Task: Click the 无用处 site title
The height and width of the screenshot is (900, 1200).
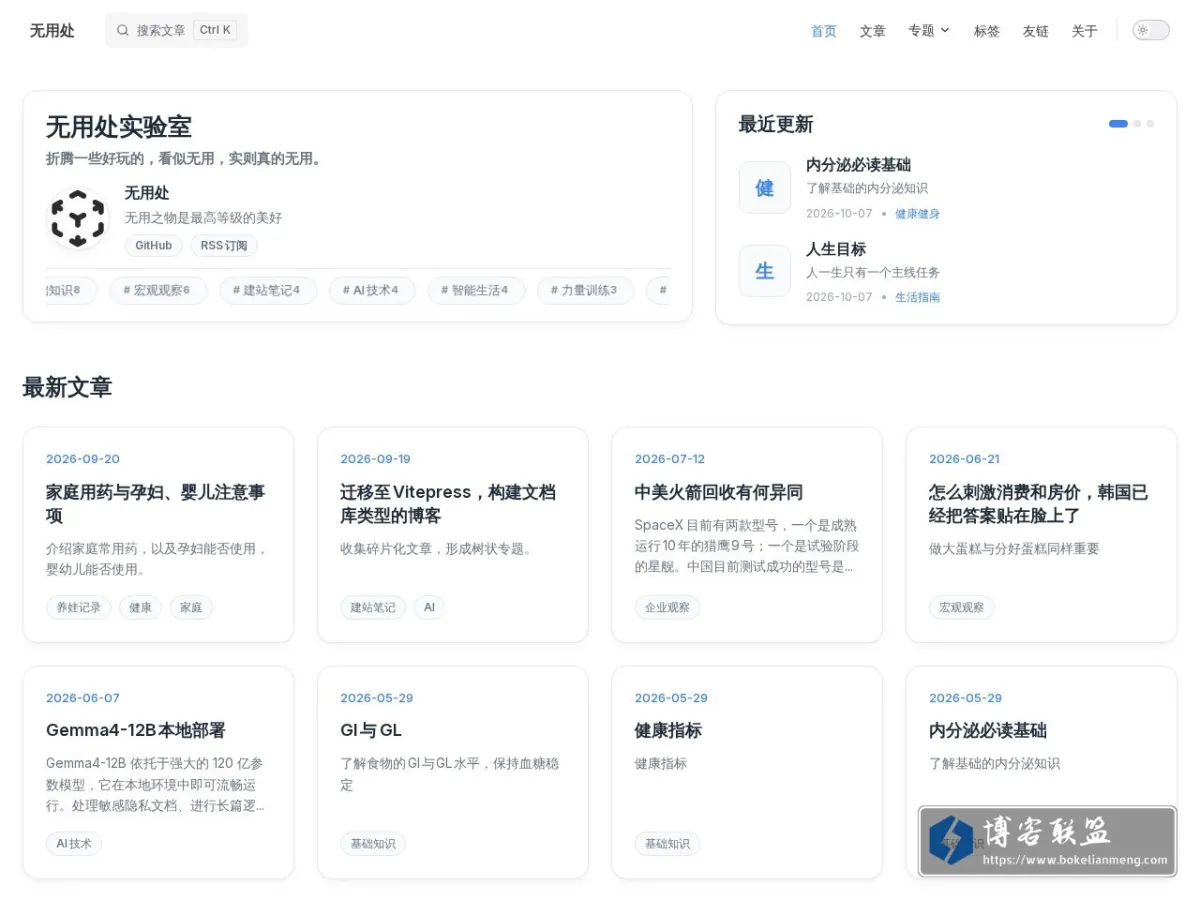Action: tap(52, 30)
